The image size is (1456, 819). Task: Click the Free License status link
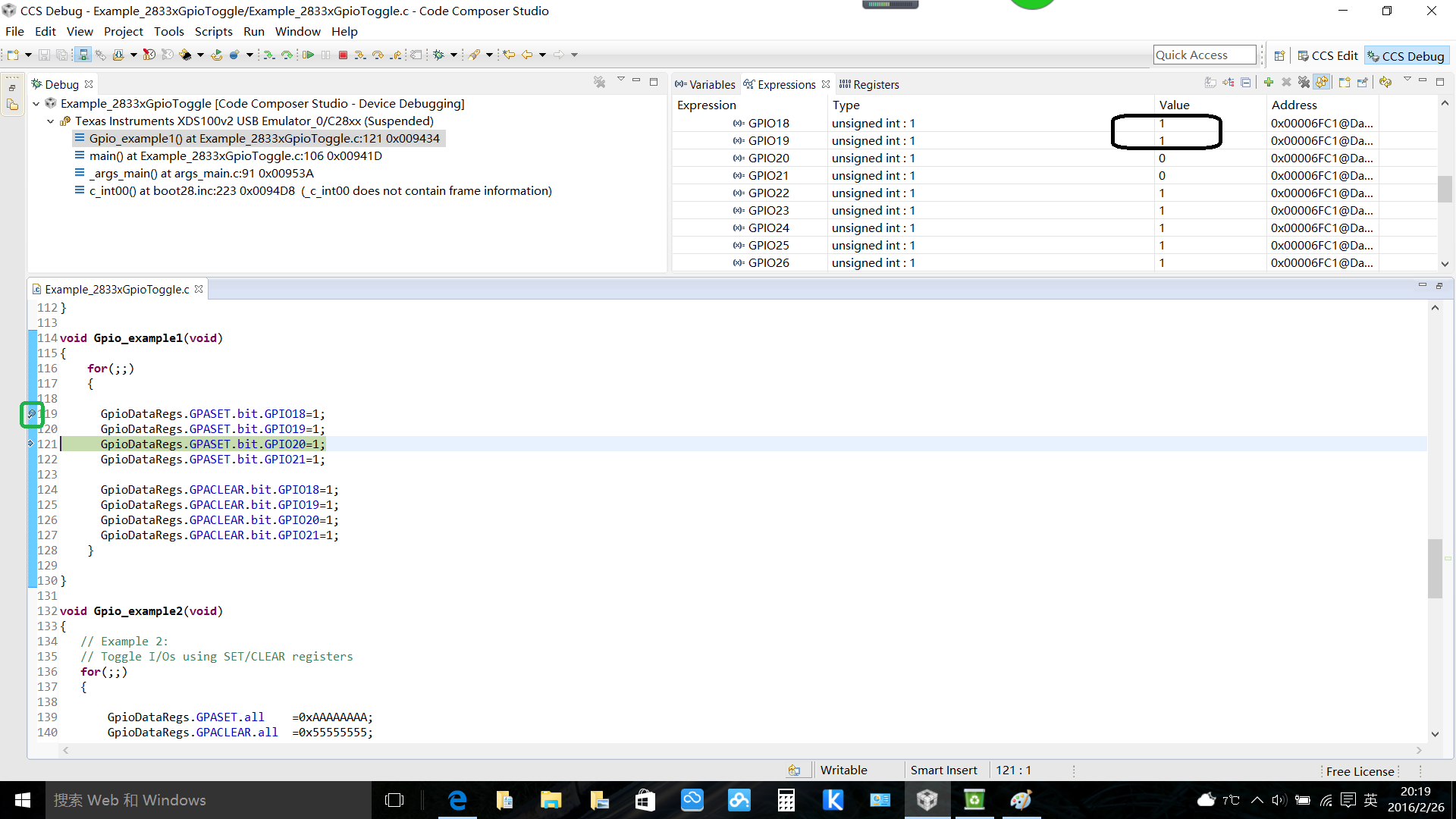point(1360,770)
